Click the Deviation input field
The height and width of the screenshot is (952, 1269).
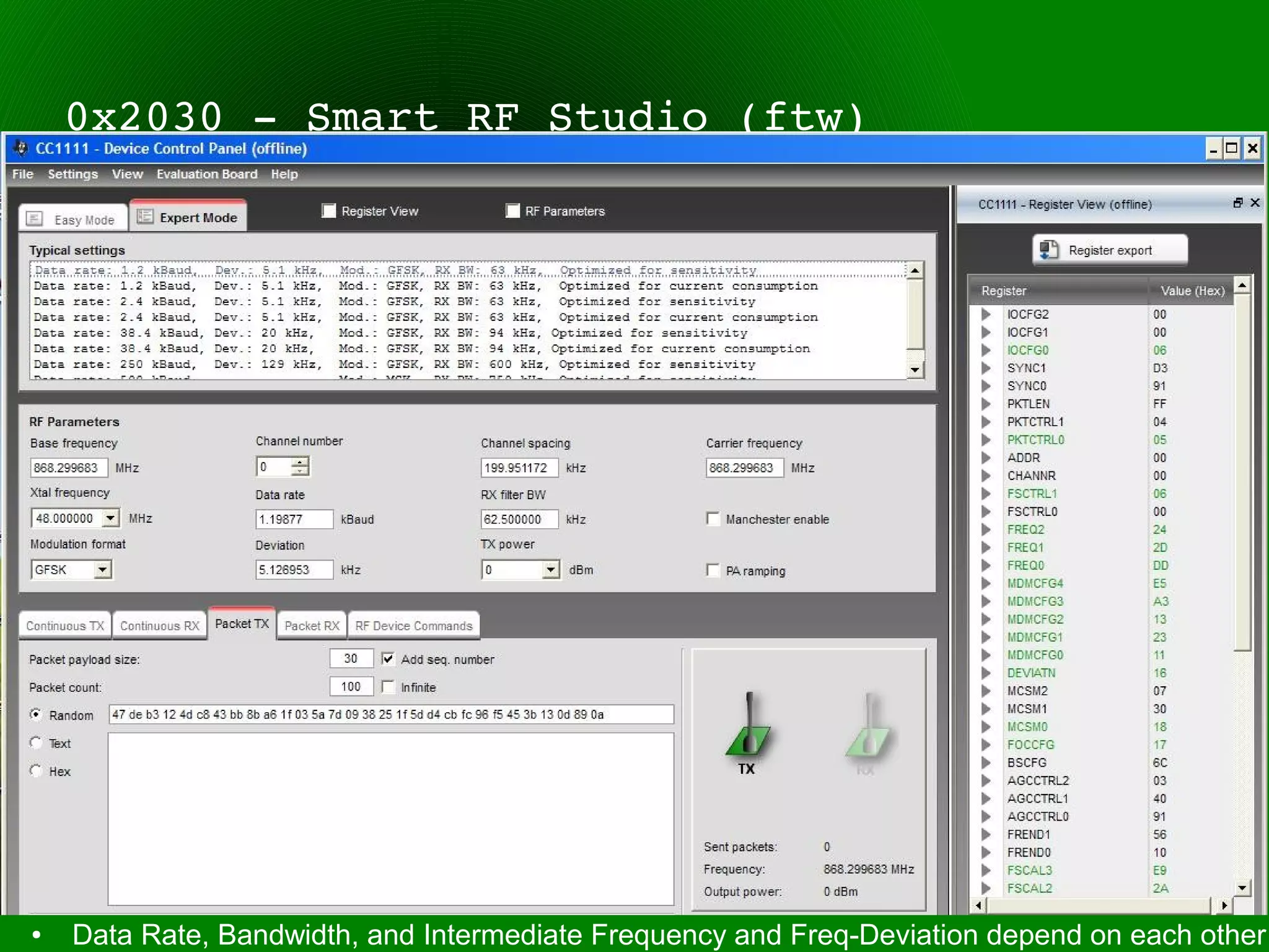[x=294, y=570]
